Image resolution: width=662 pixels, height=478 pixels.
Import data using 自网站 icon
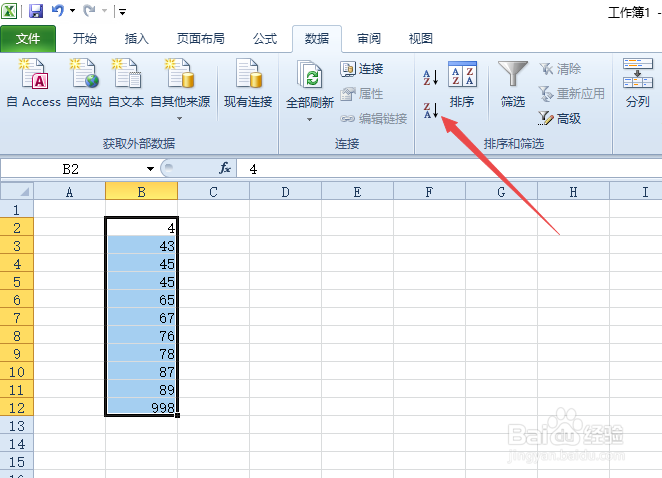click(84, 84)
